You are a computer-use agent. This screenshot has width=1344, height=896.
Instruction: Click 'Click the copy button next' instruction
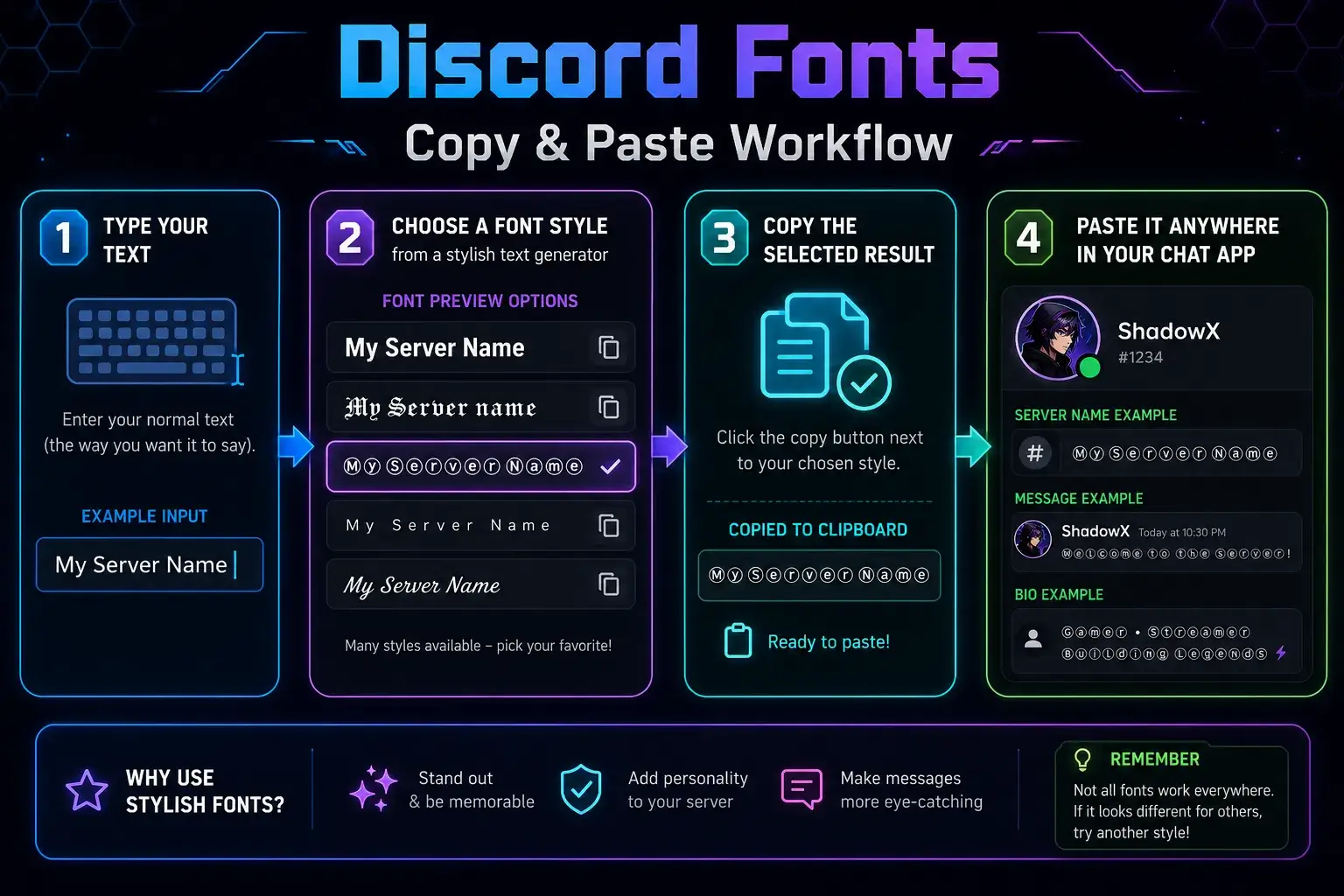(x=820, y=437)
